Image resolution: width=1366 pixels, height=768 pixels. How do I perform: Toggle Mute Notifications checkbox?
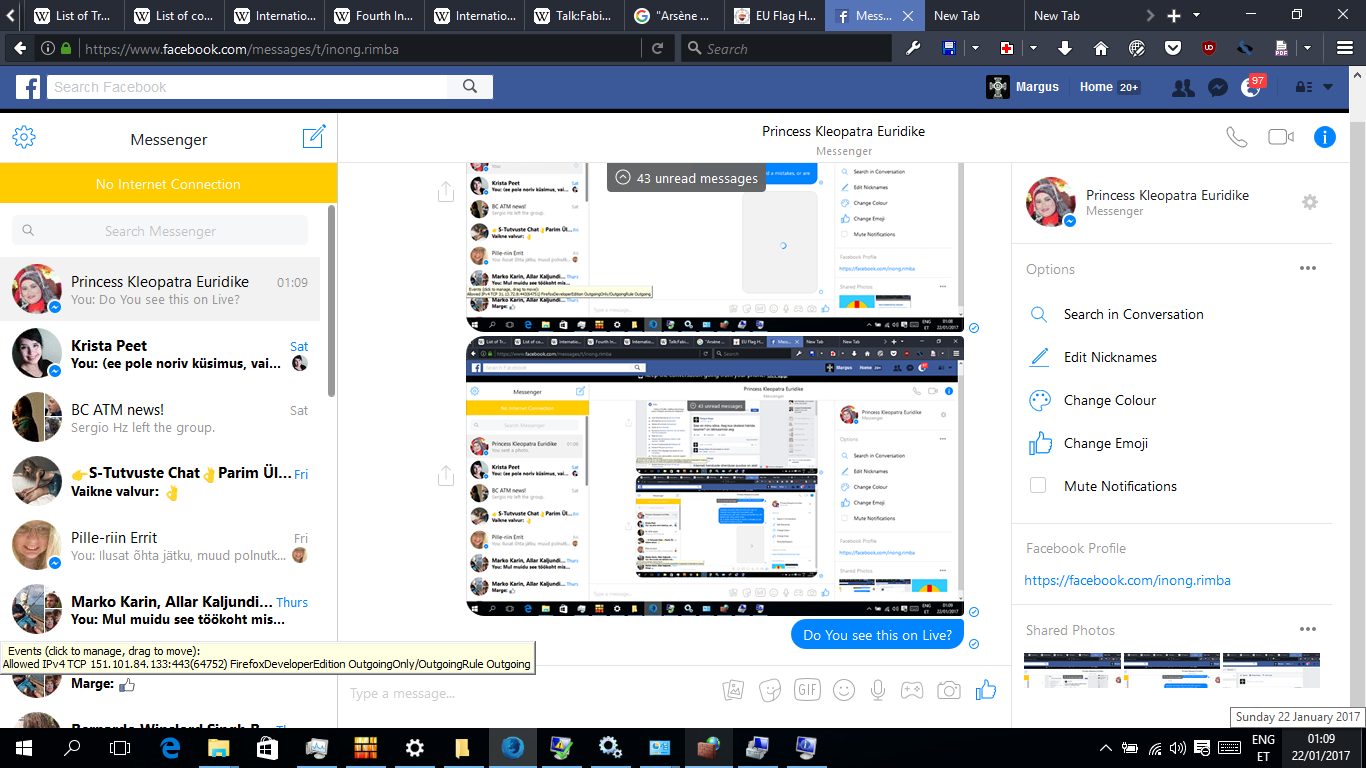pyautogui.click(x=1038, y=486)
